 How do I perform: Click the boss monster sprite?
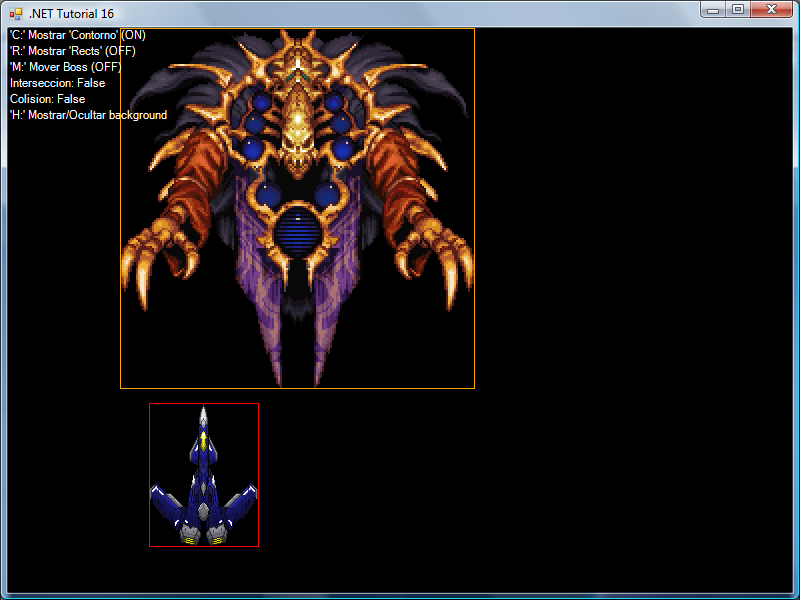297,208
